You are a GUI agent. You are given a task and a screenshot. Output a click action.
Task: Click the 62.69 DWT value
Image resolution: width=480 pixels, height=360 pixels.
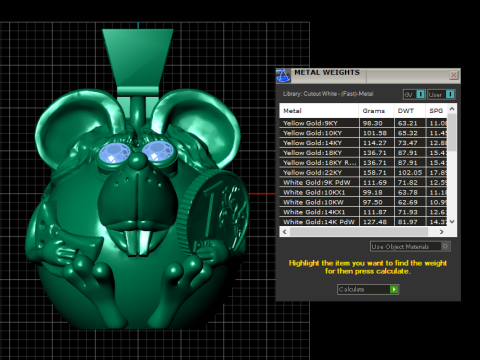pyautogui.click(x=407, y=202)
